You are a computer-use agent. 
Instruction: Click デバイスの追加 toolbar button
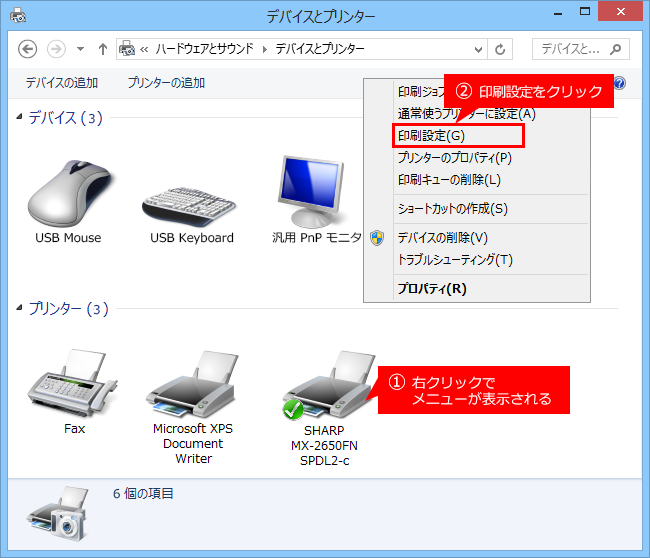tap(62, 83)
